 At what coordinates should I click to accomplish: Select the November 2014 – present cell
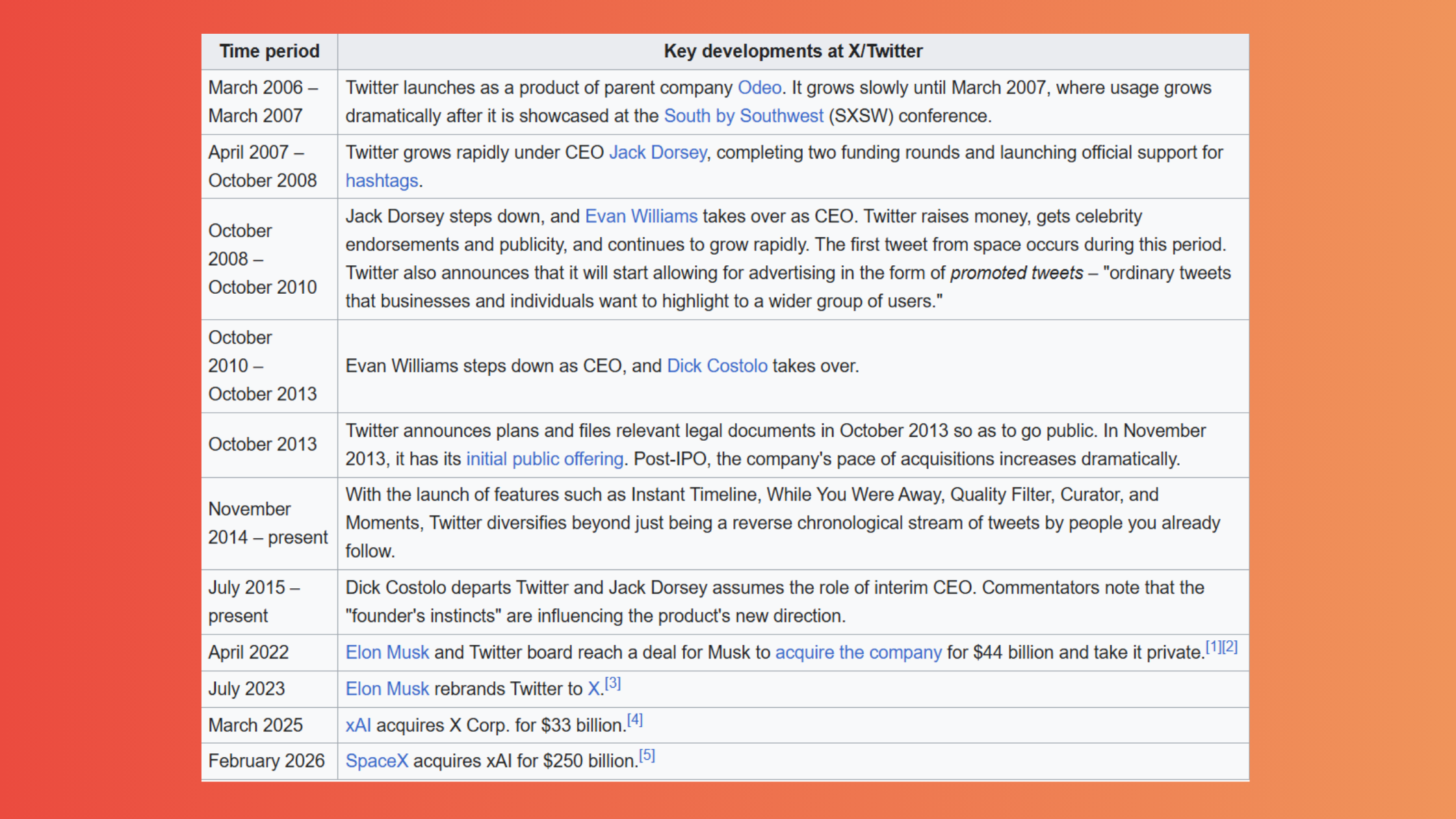[269, 523]
